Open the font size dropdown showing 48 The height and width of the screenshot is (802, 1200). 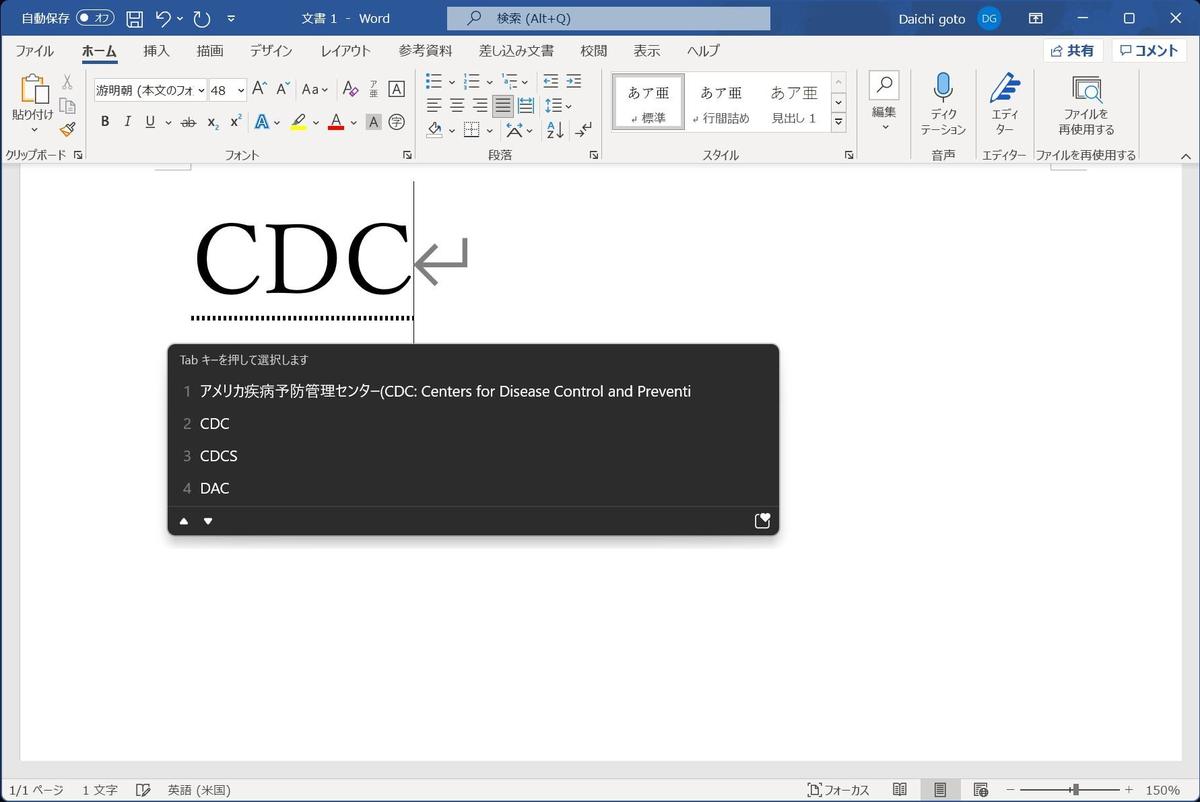241,90
